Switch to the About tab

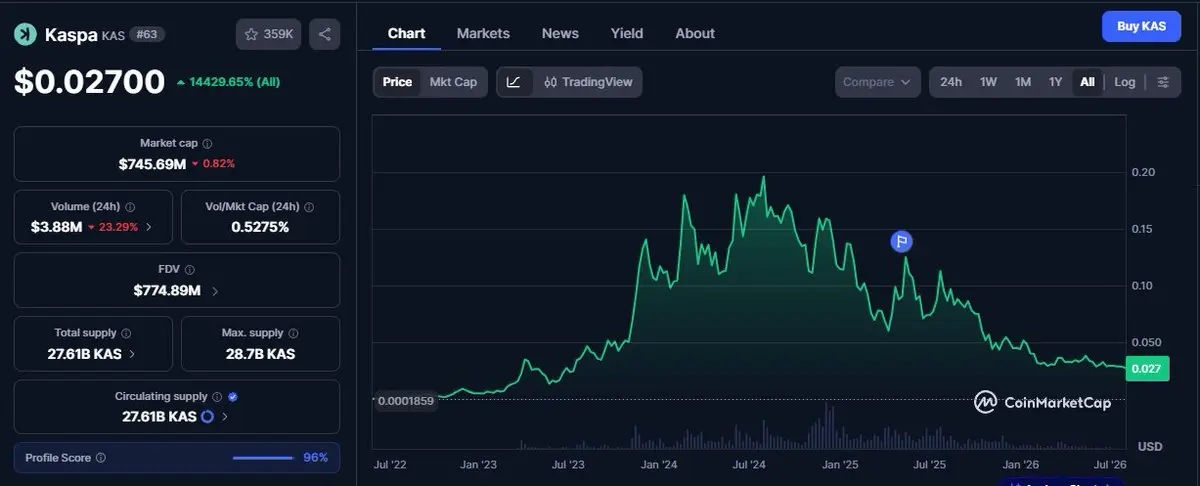695,33
